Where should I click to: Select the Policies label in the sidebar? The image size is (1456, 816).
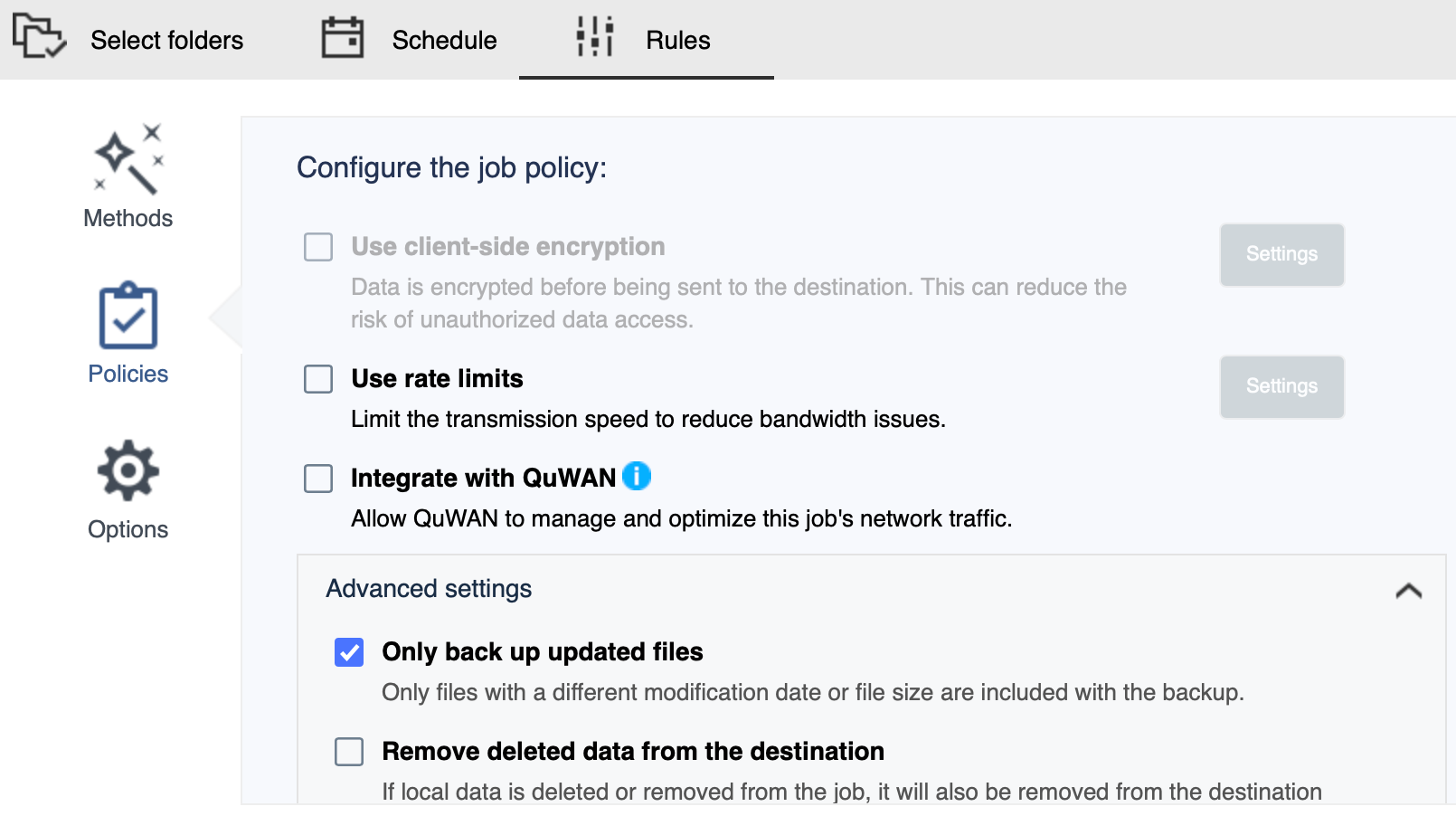point(128,375)
